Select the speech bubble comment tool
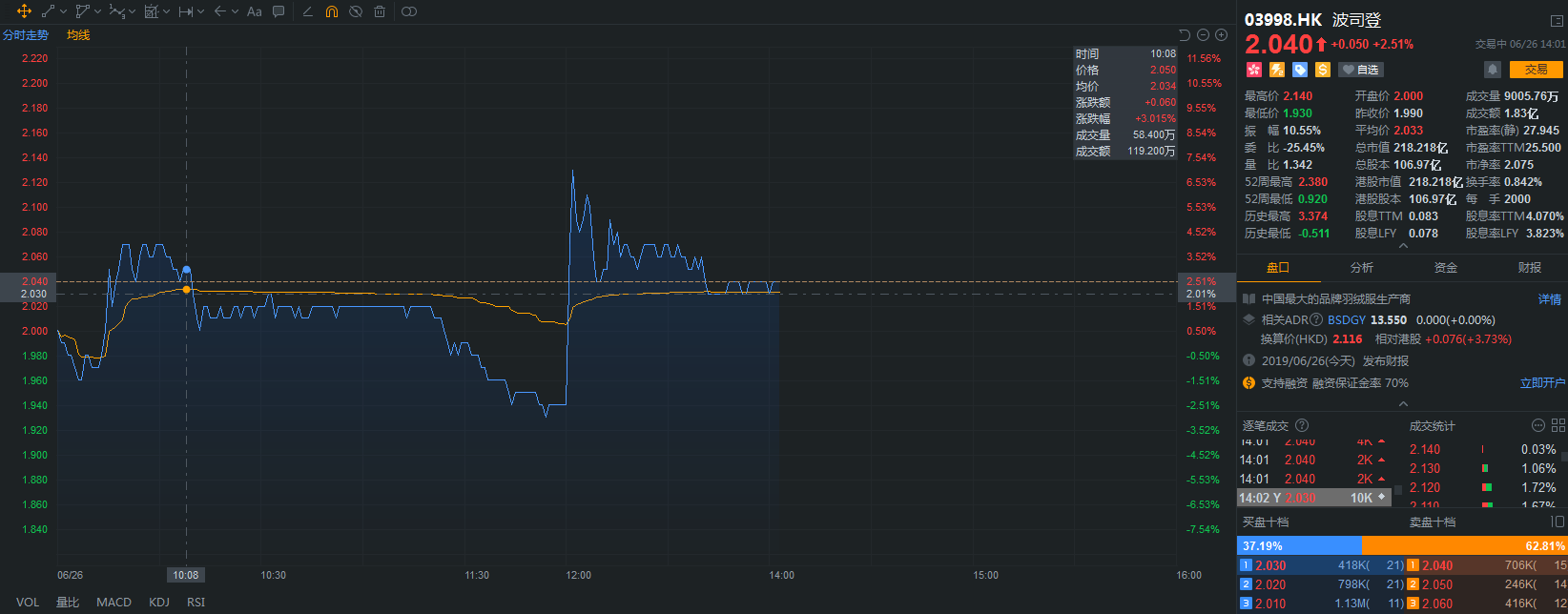This screenshot has width=1568, height=614. click(x=279, y=11)
